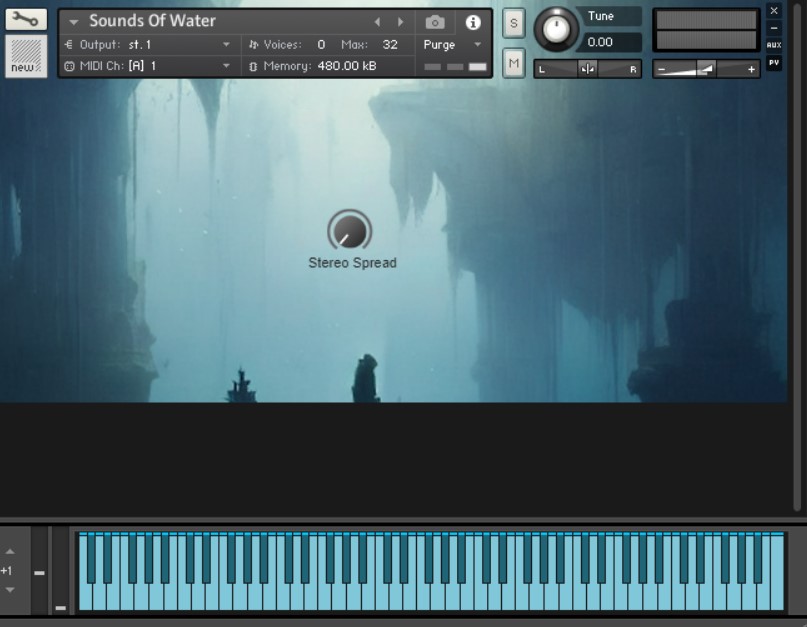807x627 pixels.
Task: Minimize the instrument header view
Action: point(774,28)
